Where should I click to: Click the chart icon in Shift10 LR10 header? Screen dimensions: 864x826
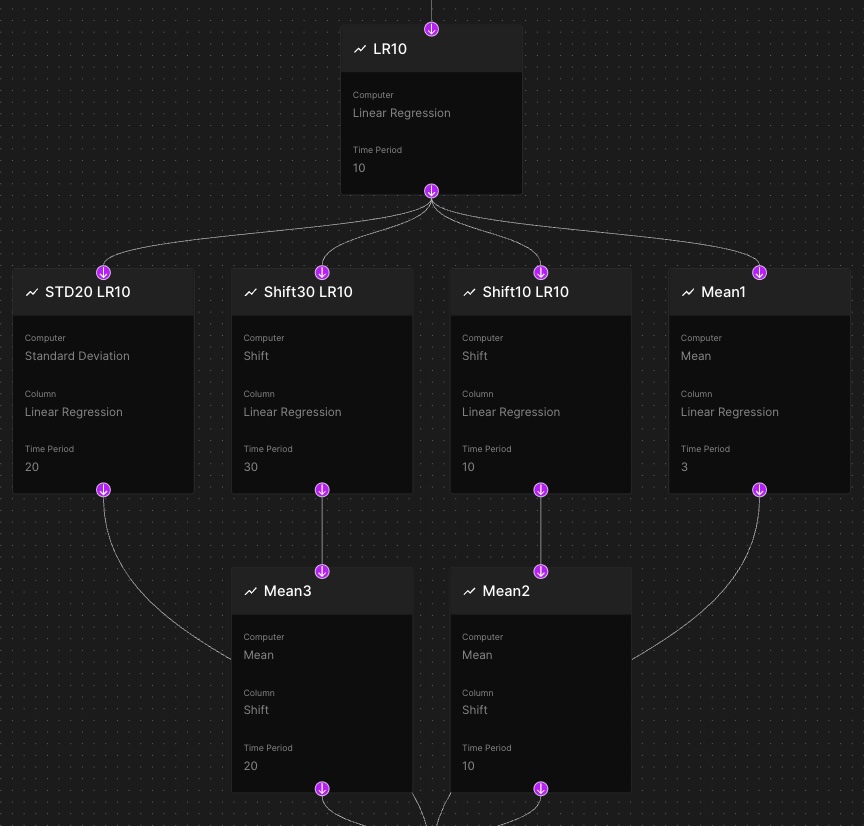click(x=469, y=292)
